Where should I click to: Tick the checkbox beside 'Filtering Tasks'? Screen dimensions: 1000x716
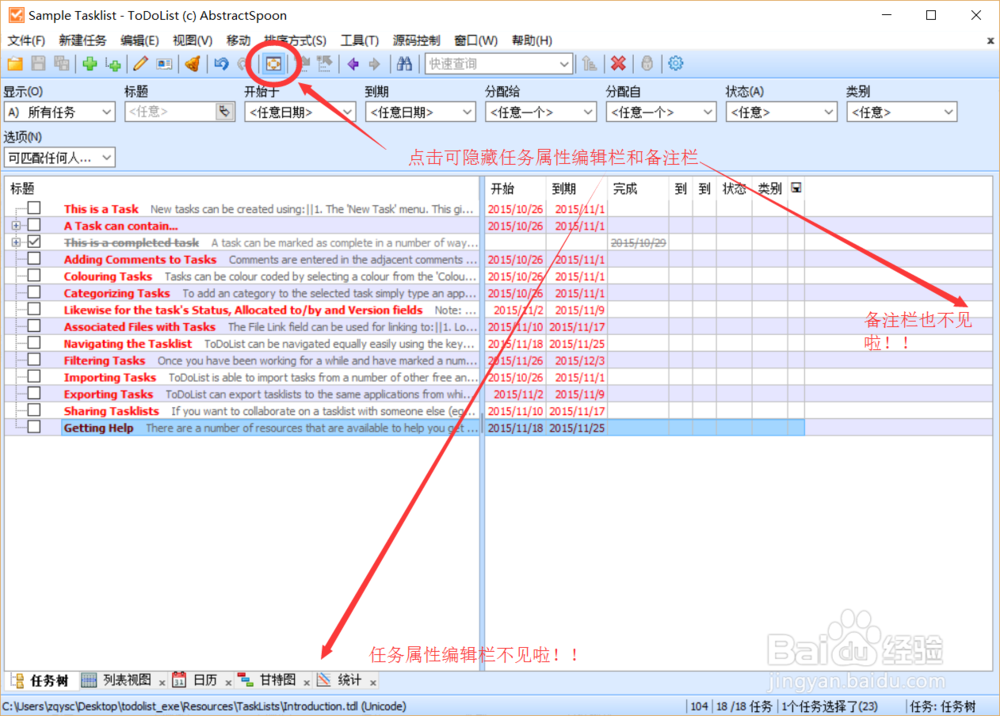(33, 360)
